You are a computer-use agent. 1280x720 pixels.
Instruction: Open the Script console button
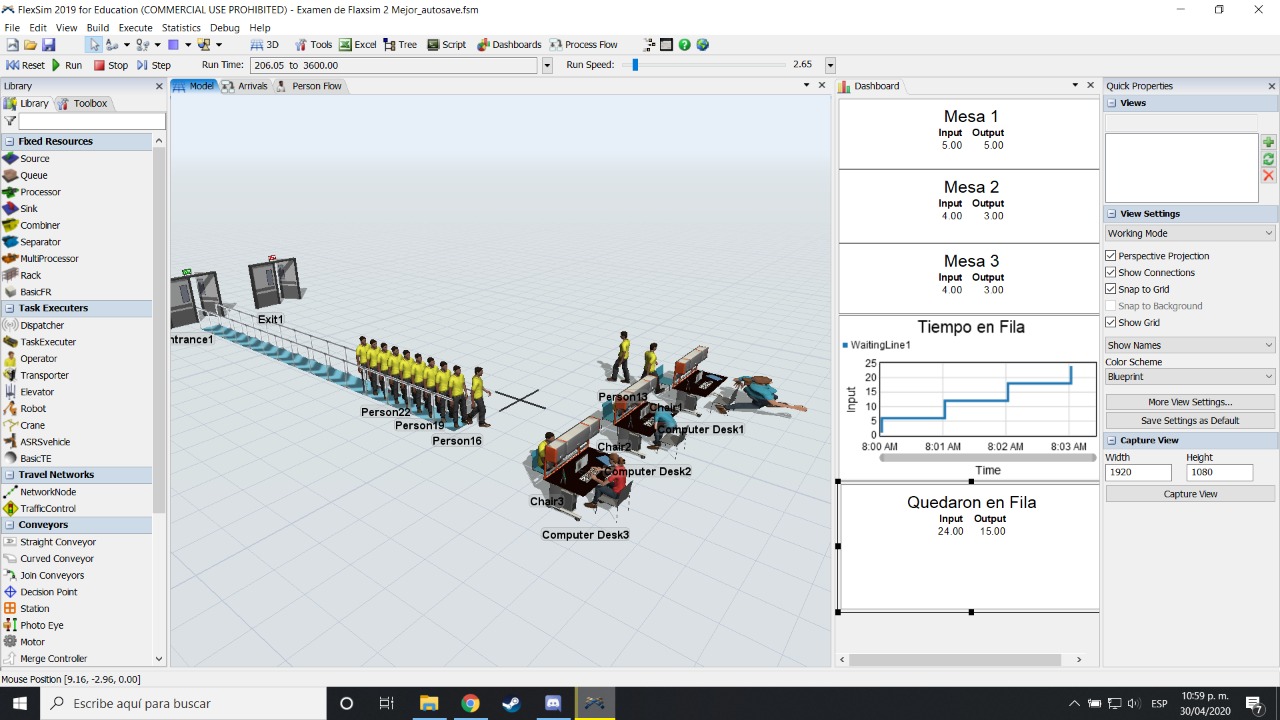pos(446,45)
